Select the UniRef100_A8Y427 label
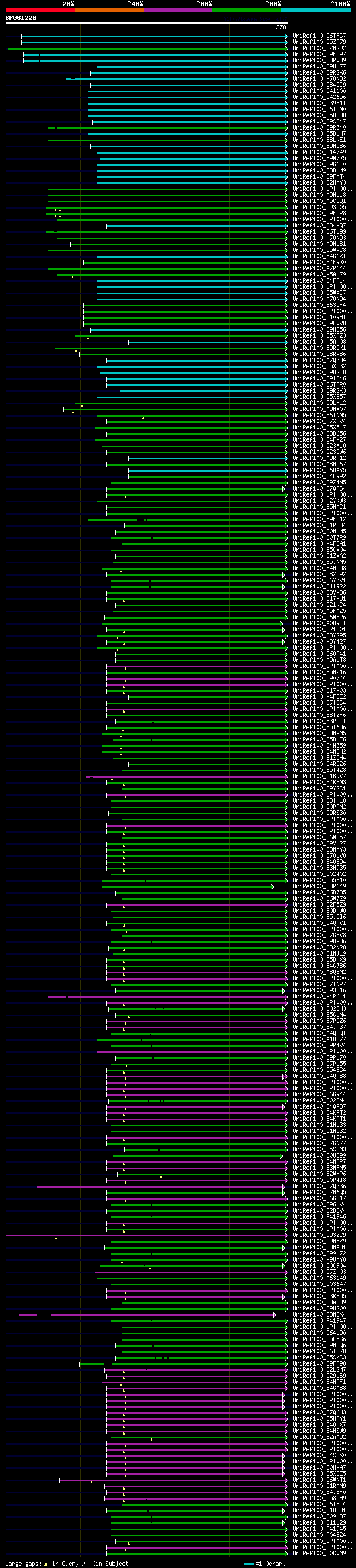 coord(319,641)
